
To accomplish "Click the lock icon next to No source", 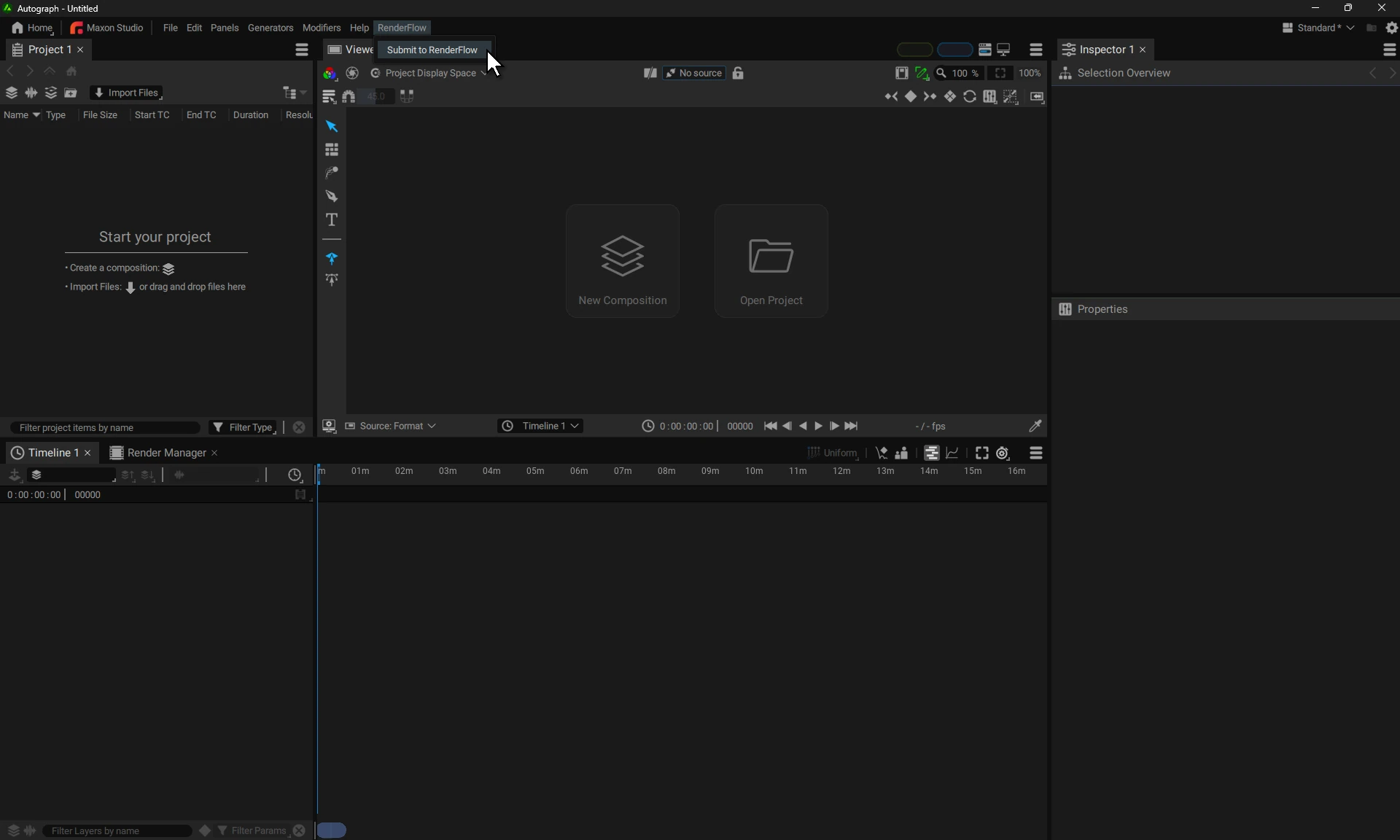I will [738, 73].
